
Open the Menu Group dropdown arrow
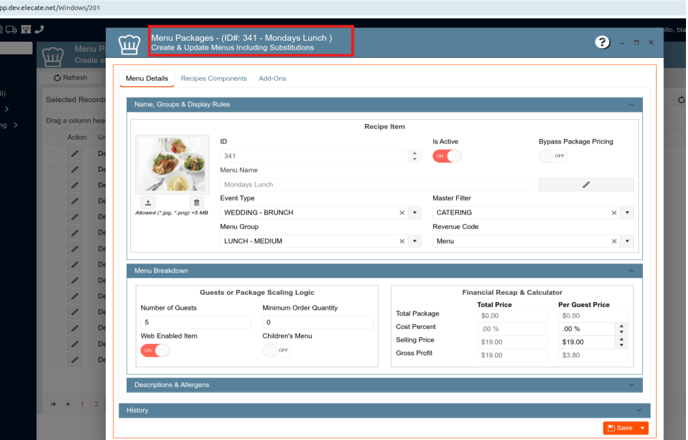point(415,241)
